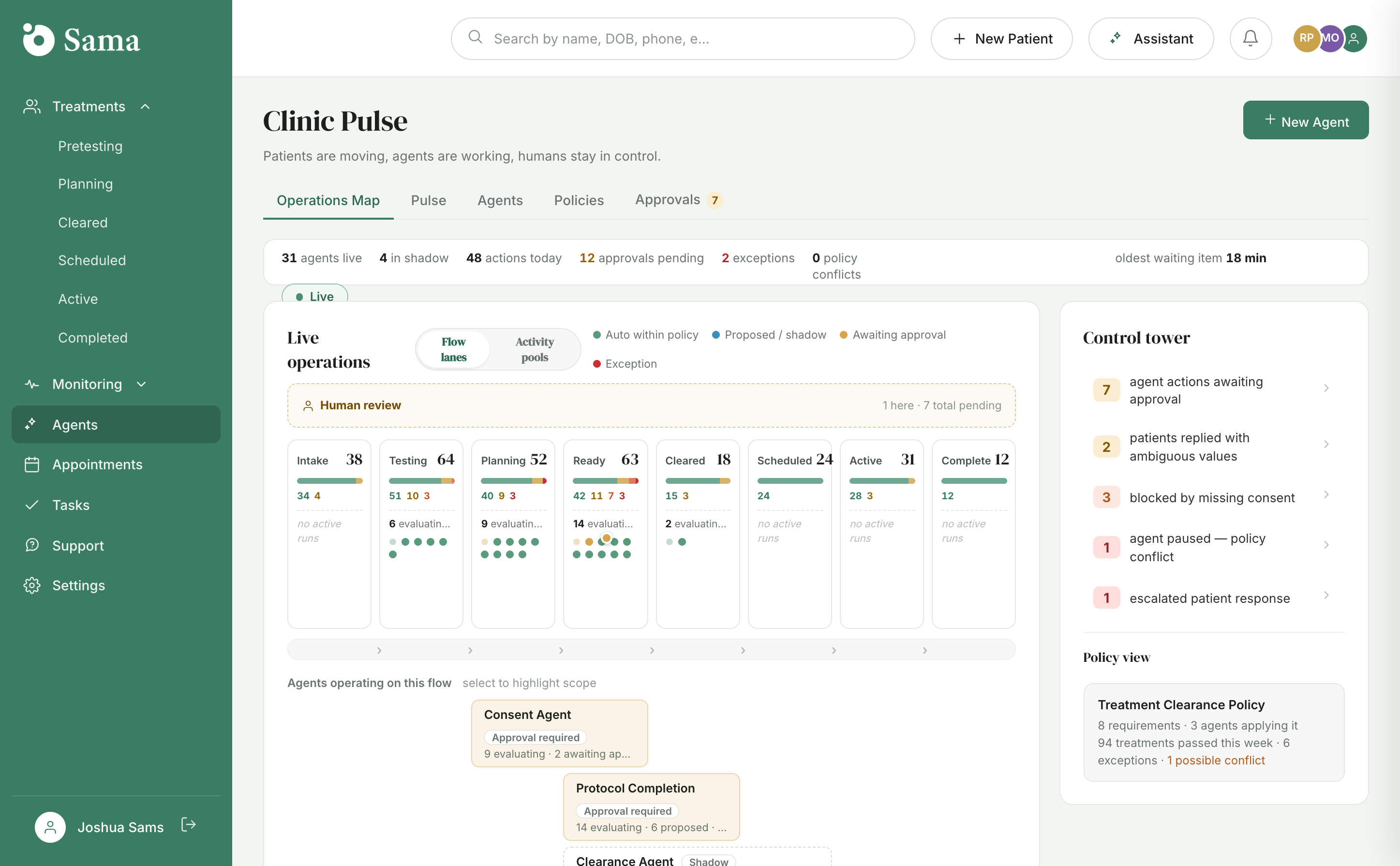Open patients replied with ambiguous values chevron
1400x866 pixels.
pyautogui.click(x=1326, y=445)
